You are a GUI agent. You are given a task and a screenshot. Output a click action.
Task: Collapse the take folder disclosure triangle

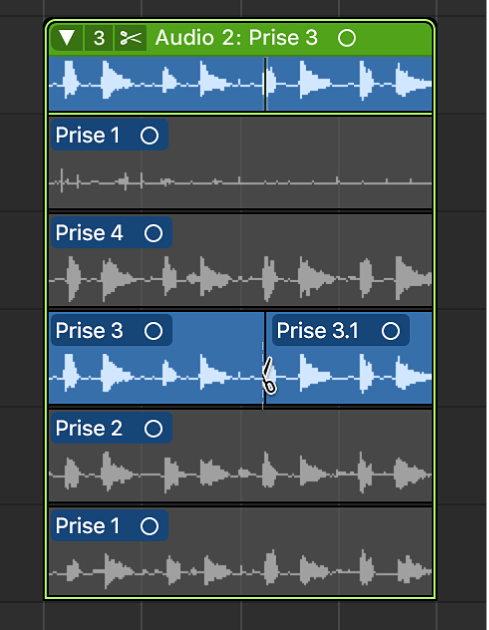(x=67, y=38)
